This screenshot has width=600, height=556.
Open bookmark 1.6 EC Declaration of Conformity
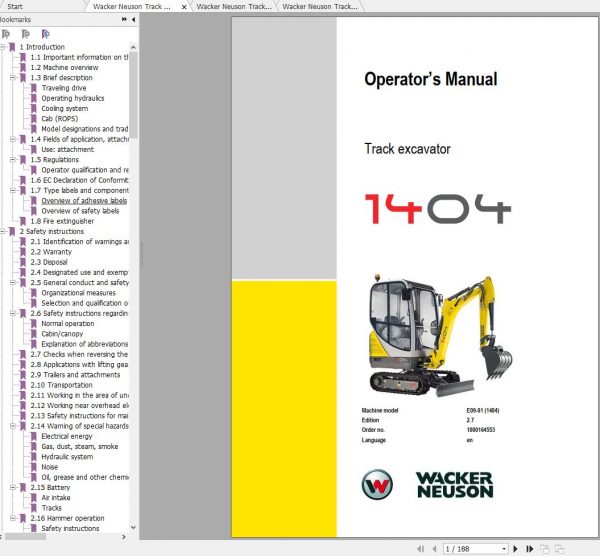79,180
